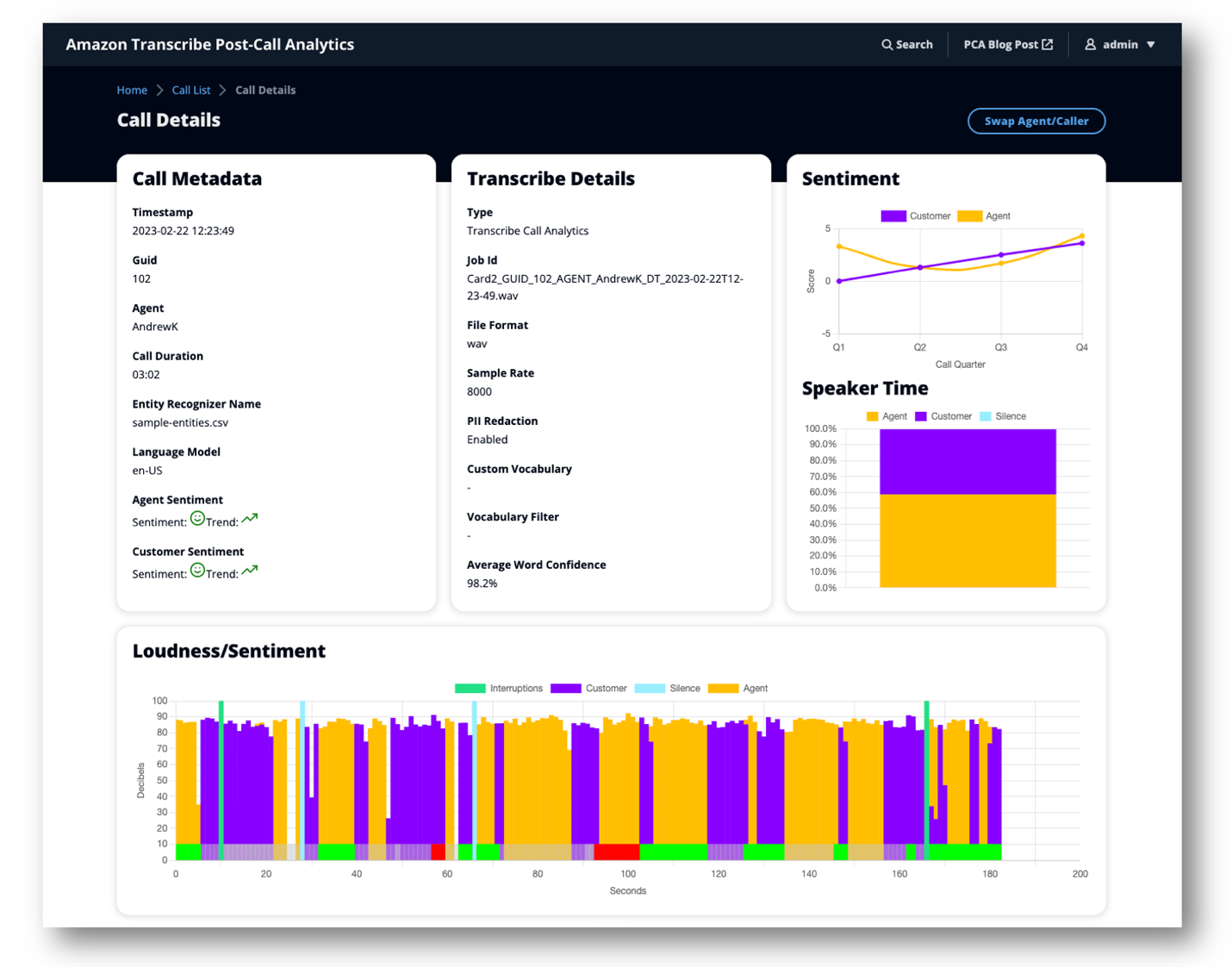
Task: Open the admin account menu
Action: [x=1120, y=45]
